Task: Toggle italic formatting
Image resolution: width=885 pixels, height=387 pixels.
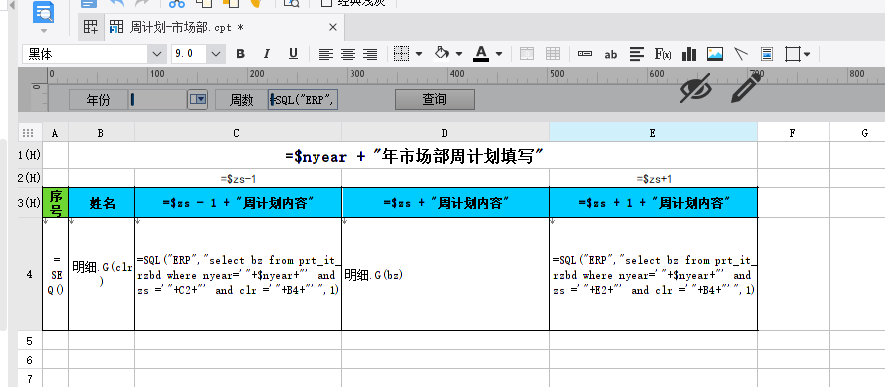Action: click(x=267, y=54)
